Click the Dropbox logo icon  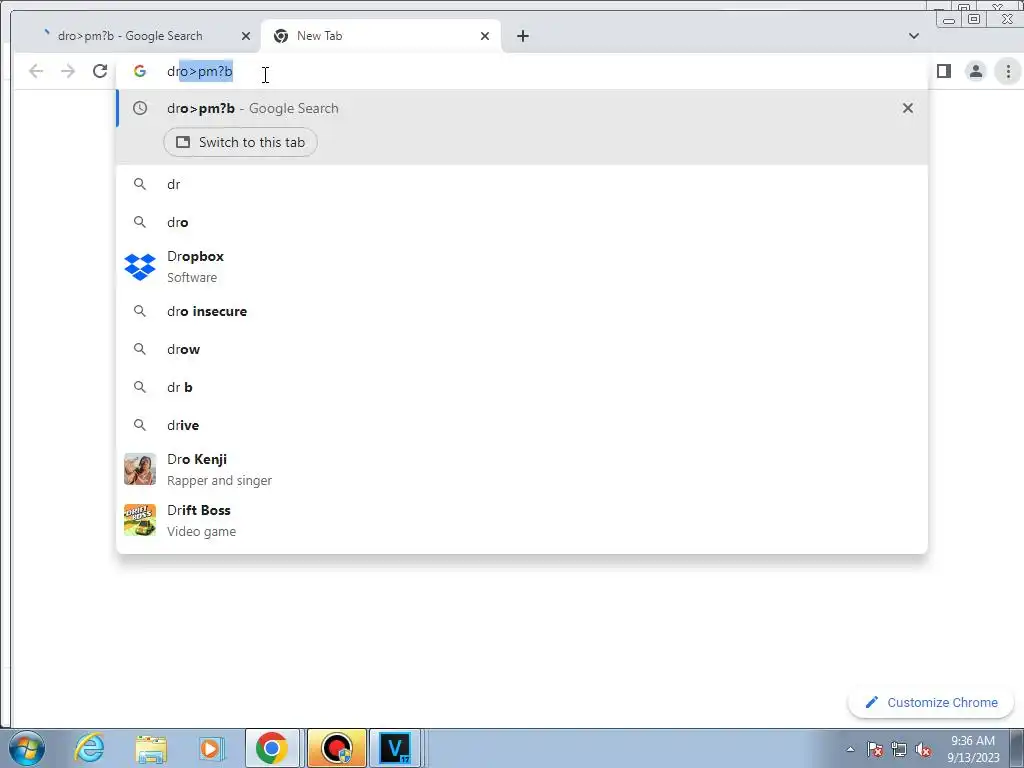click(x=140, y=266)
